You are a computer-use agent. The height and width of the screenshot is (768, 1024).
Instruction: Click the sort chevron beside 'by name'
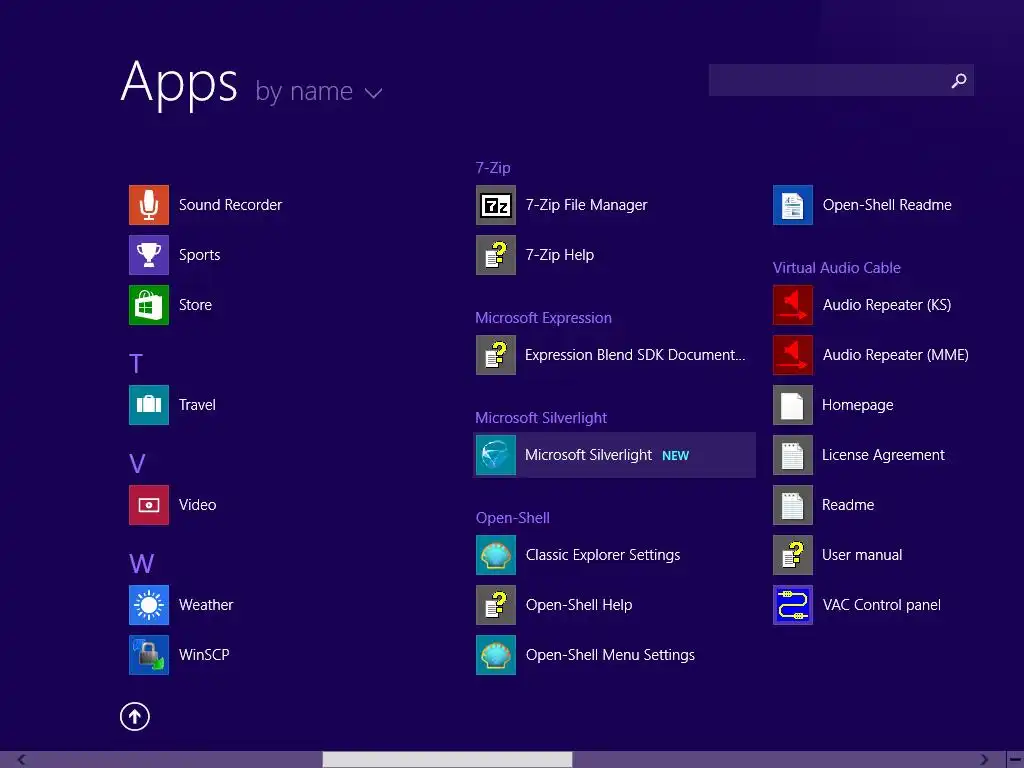(374, 93)
